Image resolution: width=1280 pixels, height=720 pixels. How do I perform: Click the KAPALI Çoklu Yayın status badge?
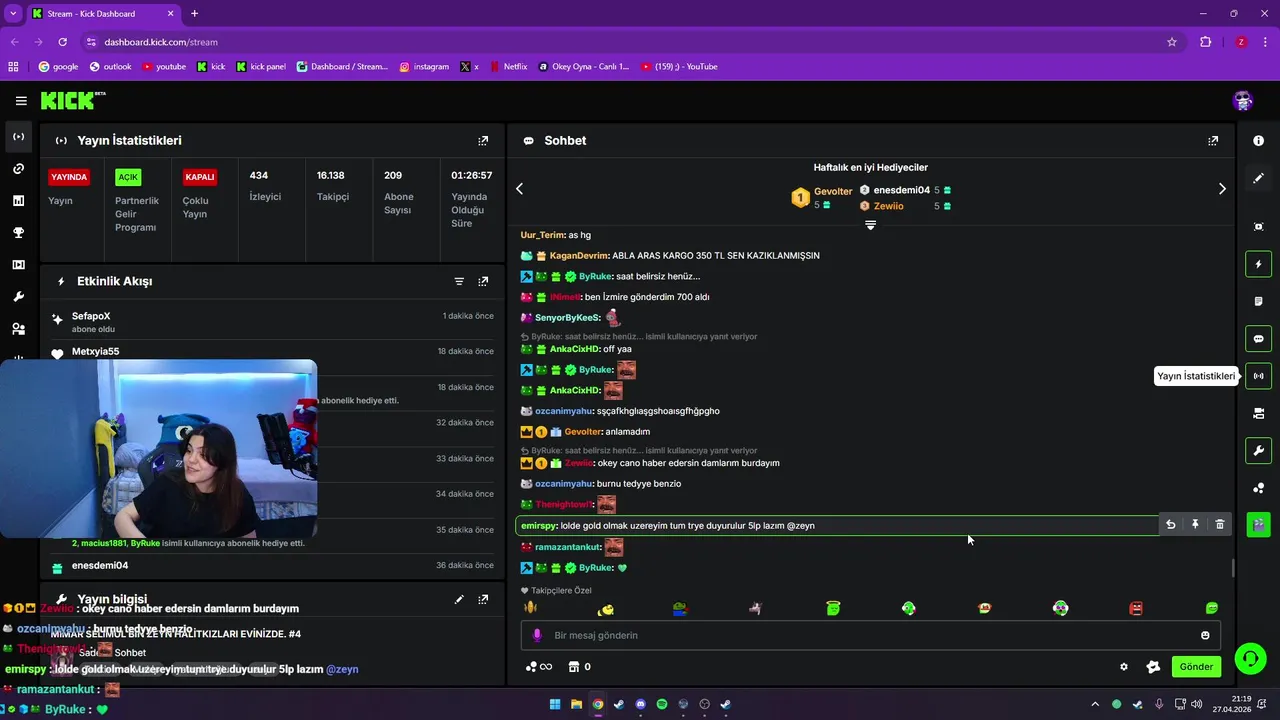point(200,177)
